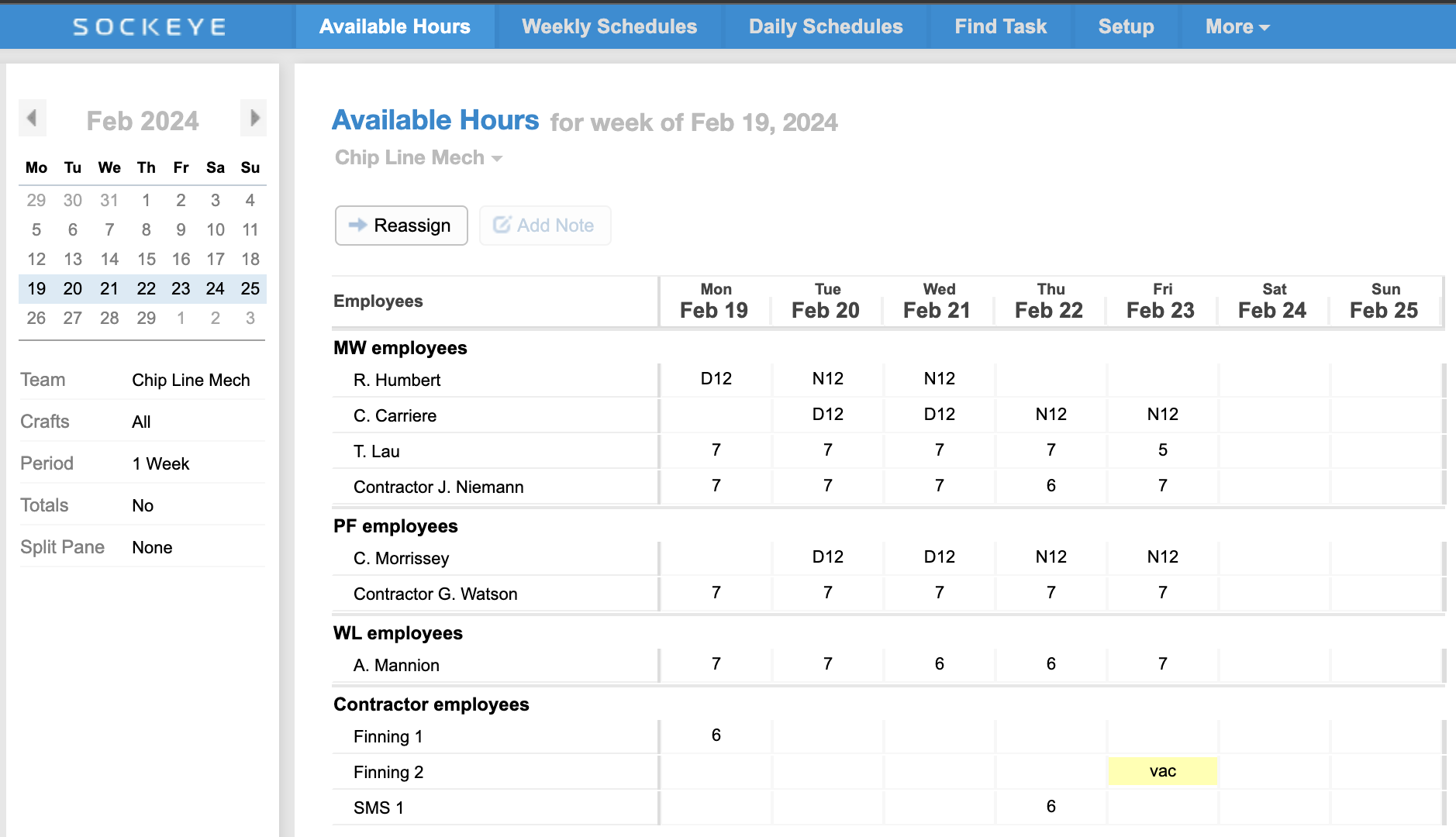Click the Add Note pencil icon
Screen dimensions: 1456x837
pyautogui.click(x=502, y=225)
